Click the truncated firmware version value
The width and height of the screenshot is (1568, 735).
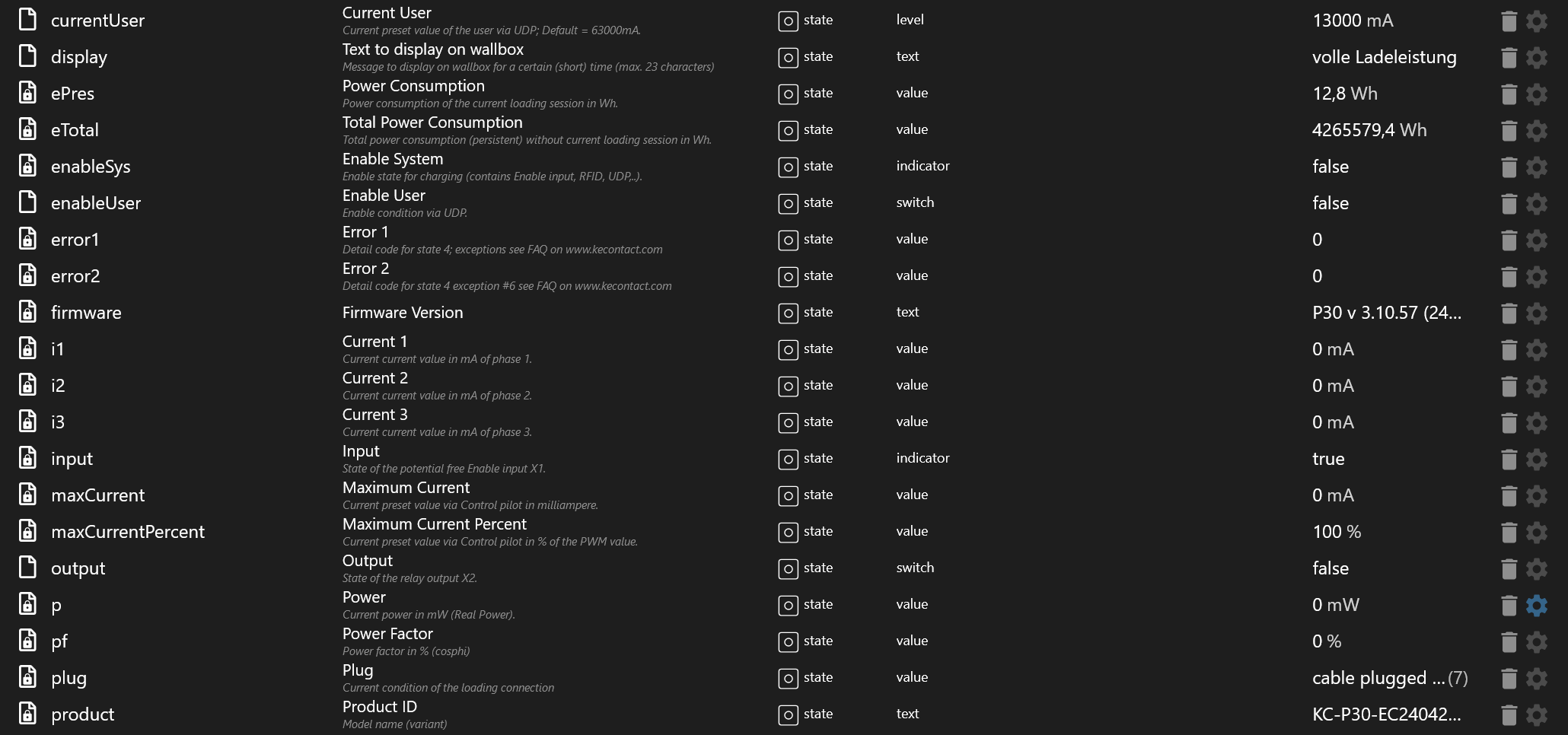[x=1386, y=313]
